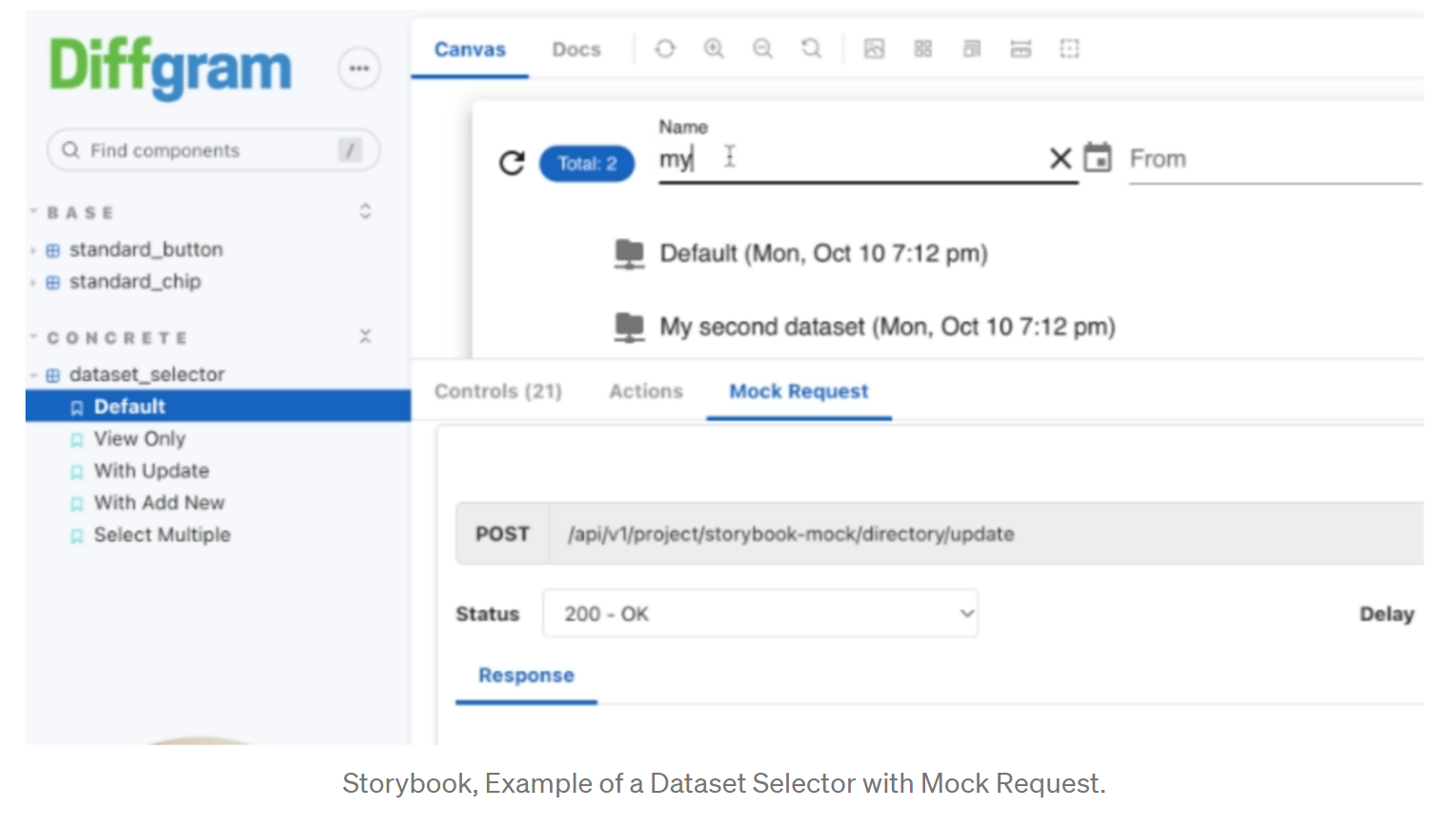Viewport: 1456px width, 828px height.
Task: Refresh the dataset list
Action: [x=512, y=163]
